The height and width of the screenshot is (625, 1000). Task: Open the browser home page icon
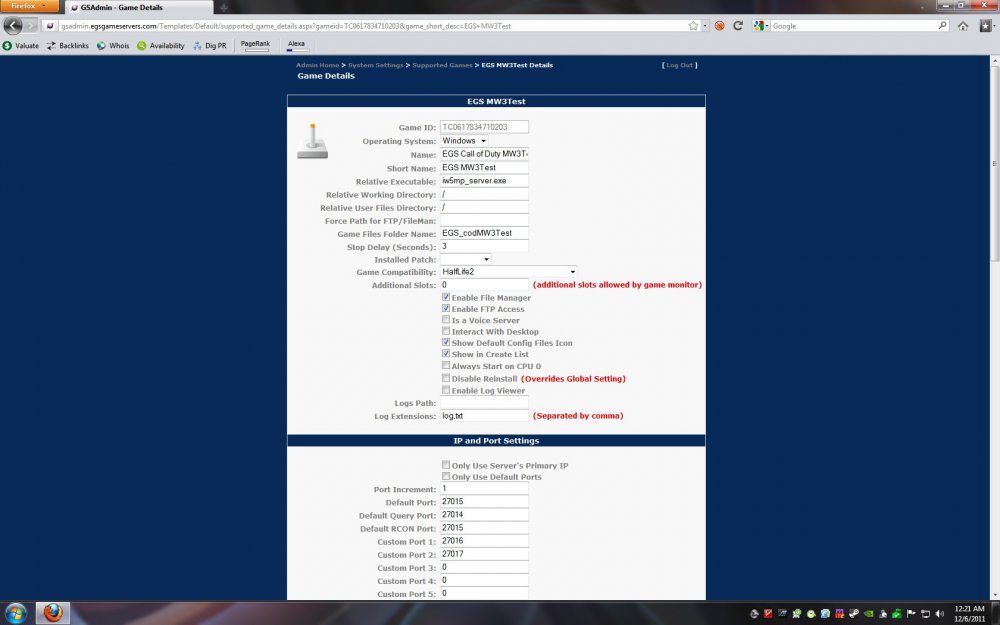pyautogui.click(x=963, y=26)
